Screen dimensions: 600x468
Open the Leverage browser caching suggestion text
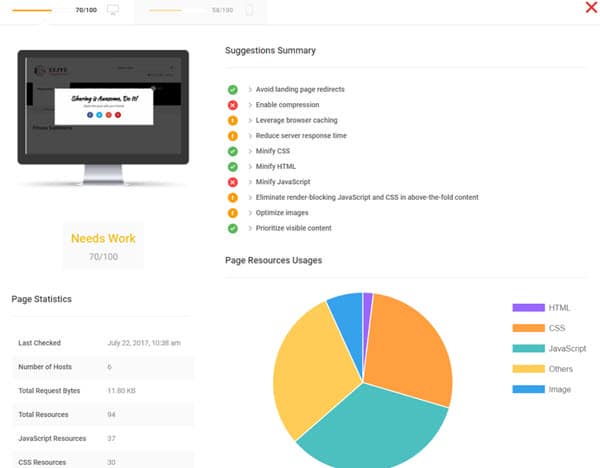(x=298, y=121)
